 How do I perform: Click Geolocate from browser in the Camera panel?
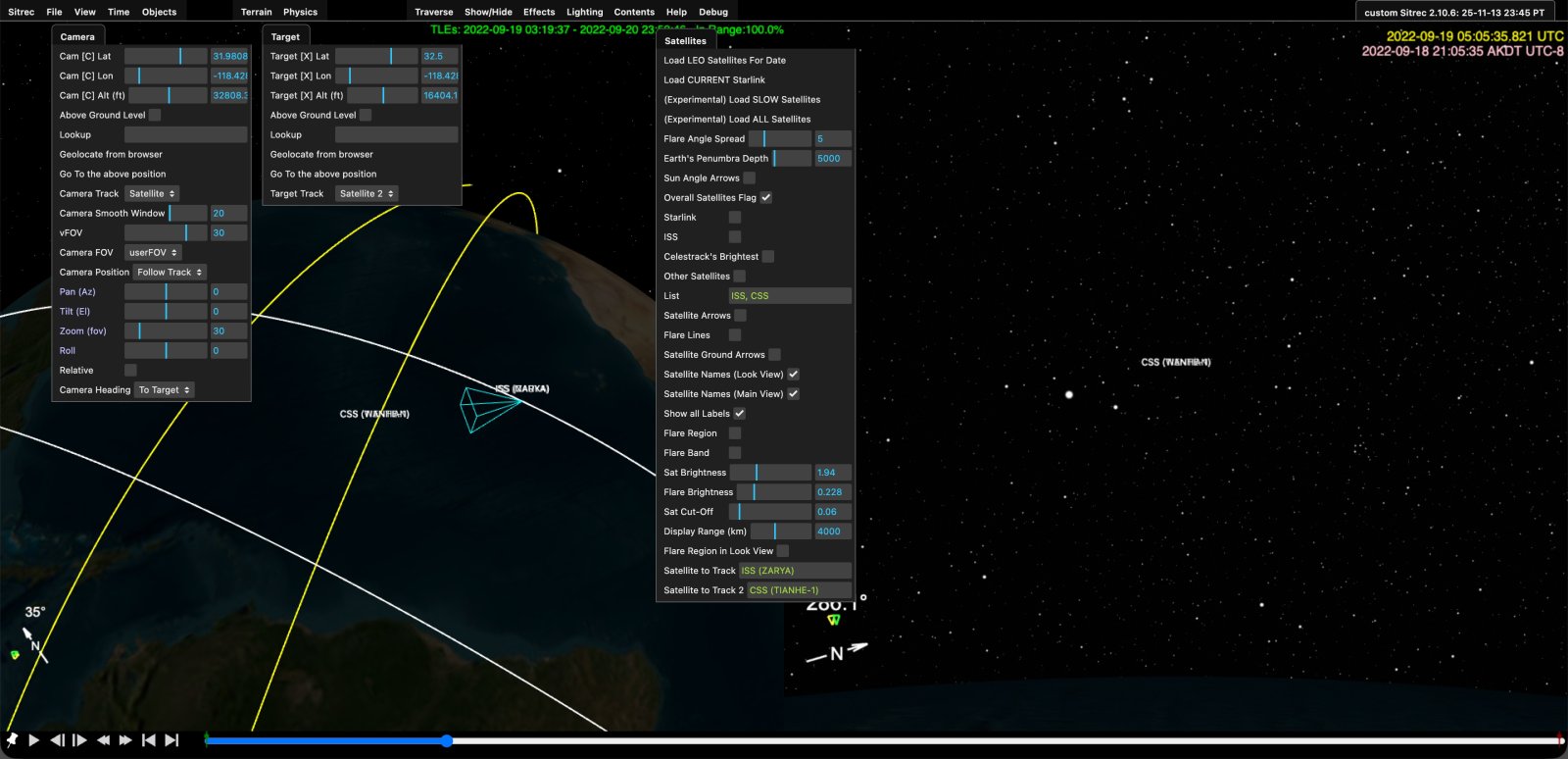[111, 154]
